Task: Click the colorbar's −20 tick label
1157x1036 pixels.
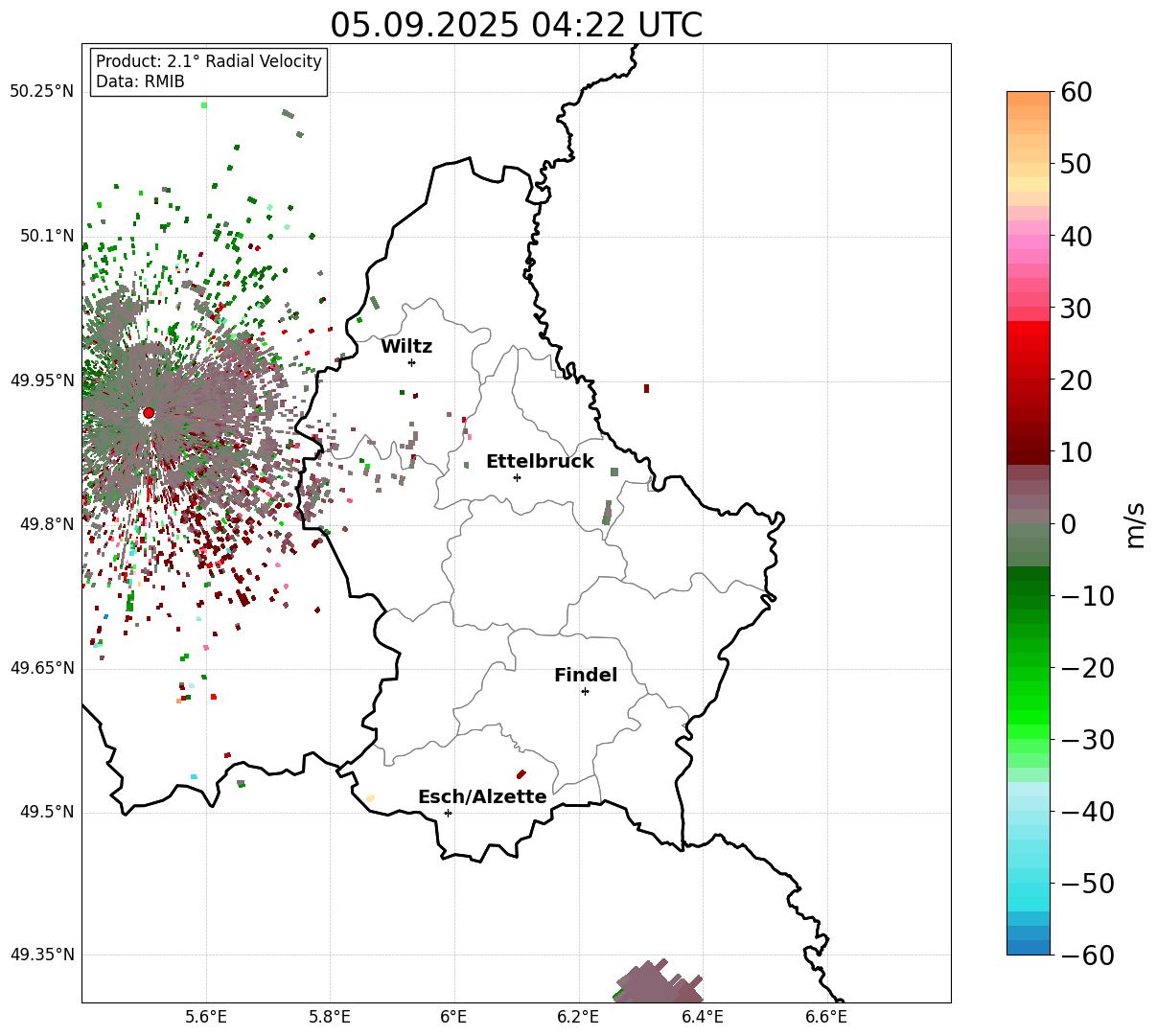Action: [x=1087, y=668]
